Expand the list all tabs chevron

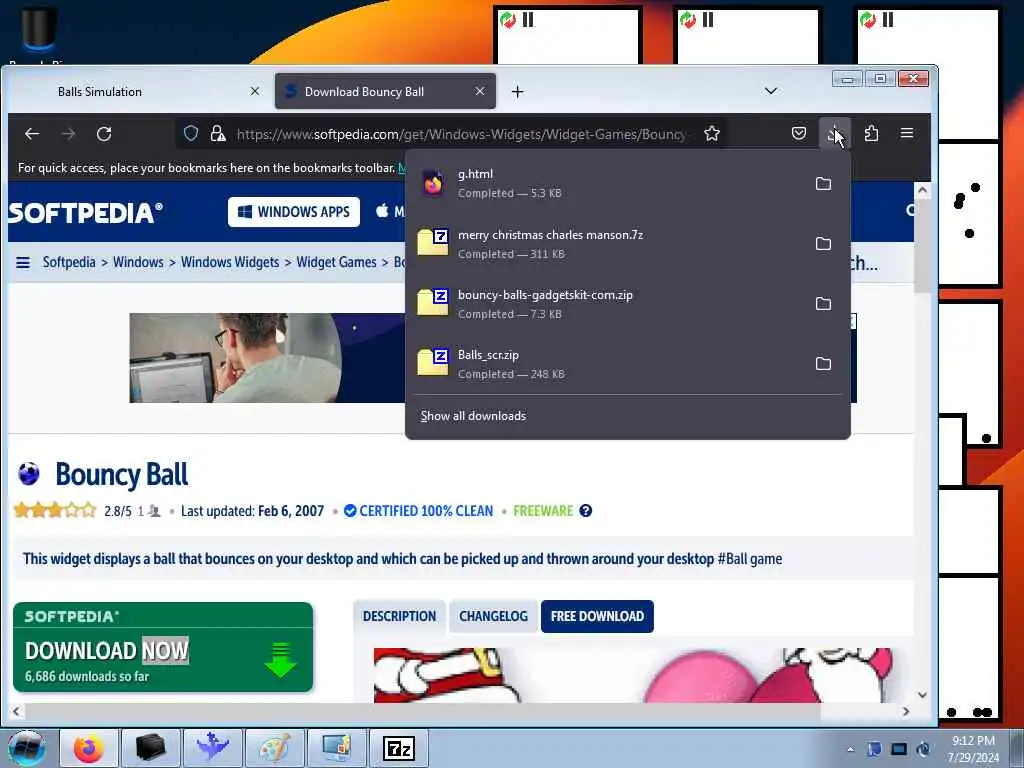coord(771,91)
